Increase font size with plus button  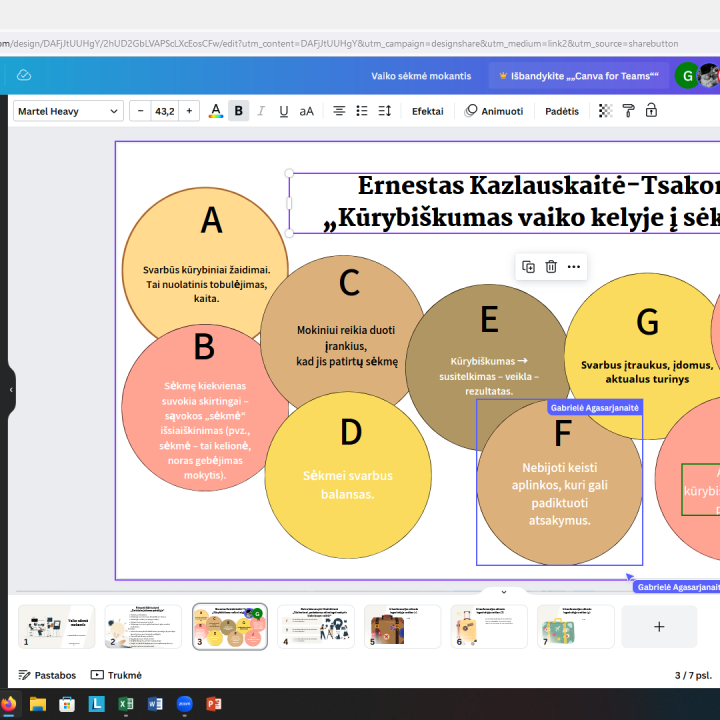point(189,111)
